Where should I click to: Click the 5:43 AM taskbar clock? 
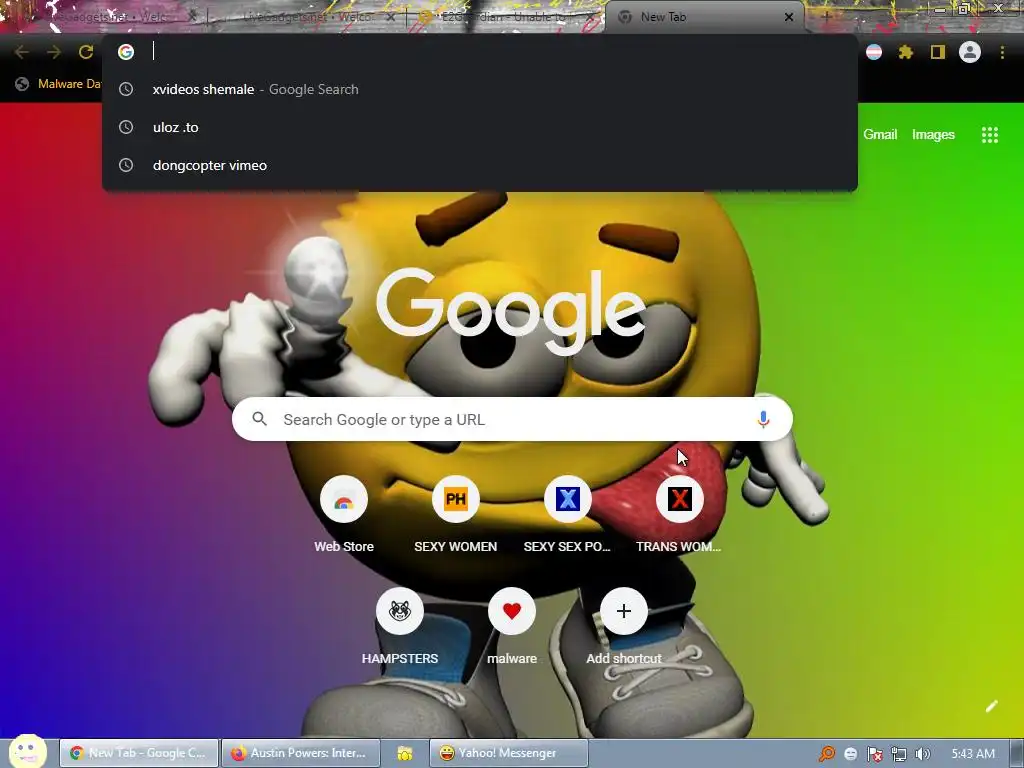[973, 754]
